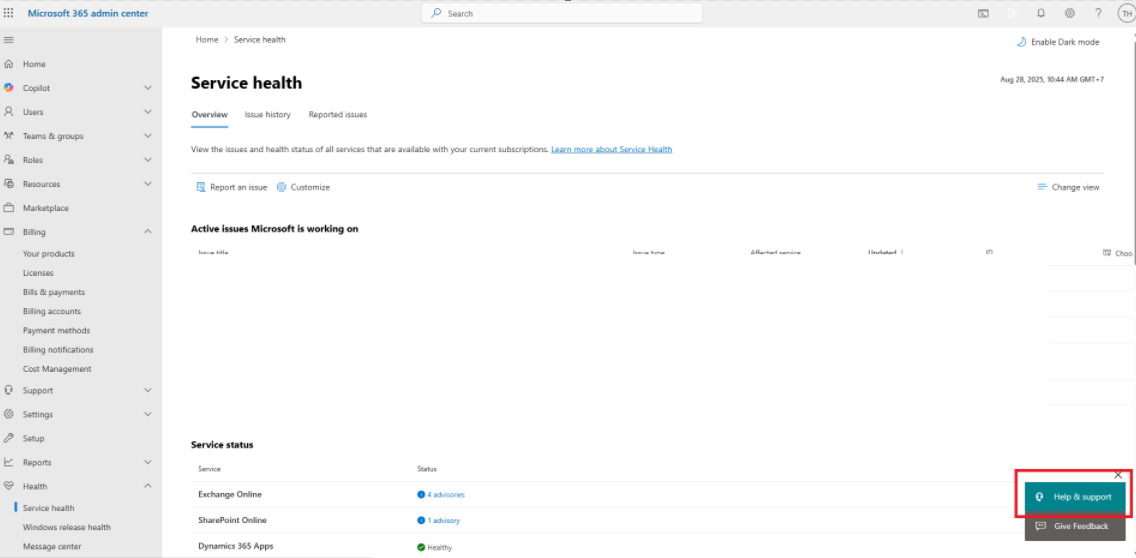Click the SharePoint Online service name
1136x558 pixels.
coord(232,520)
